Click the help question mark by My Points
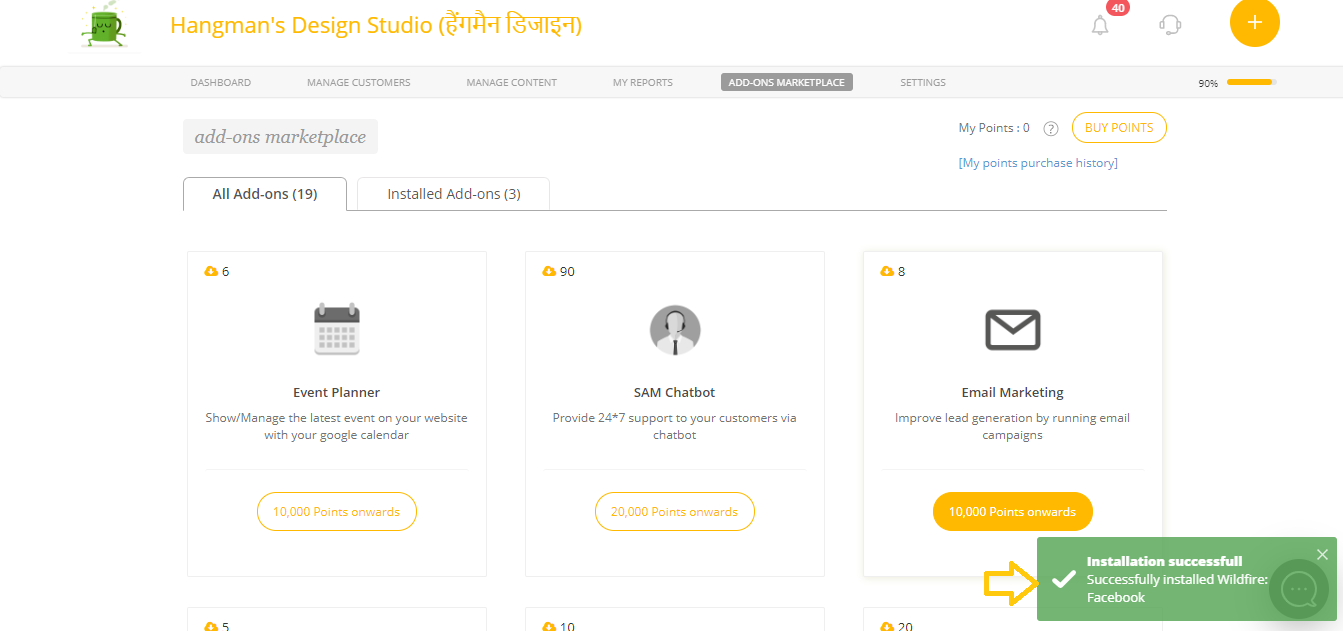Screen dimensions: 1343x631 click(1051, 128)
